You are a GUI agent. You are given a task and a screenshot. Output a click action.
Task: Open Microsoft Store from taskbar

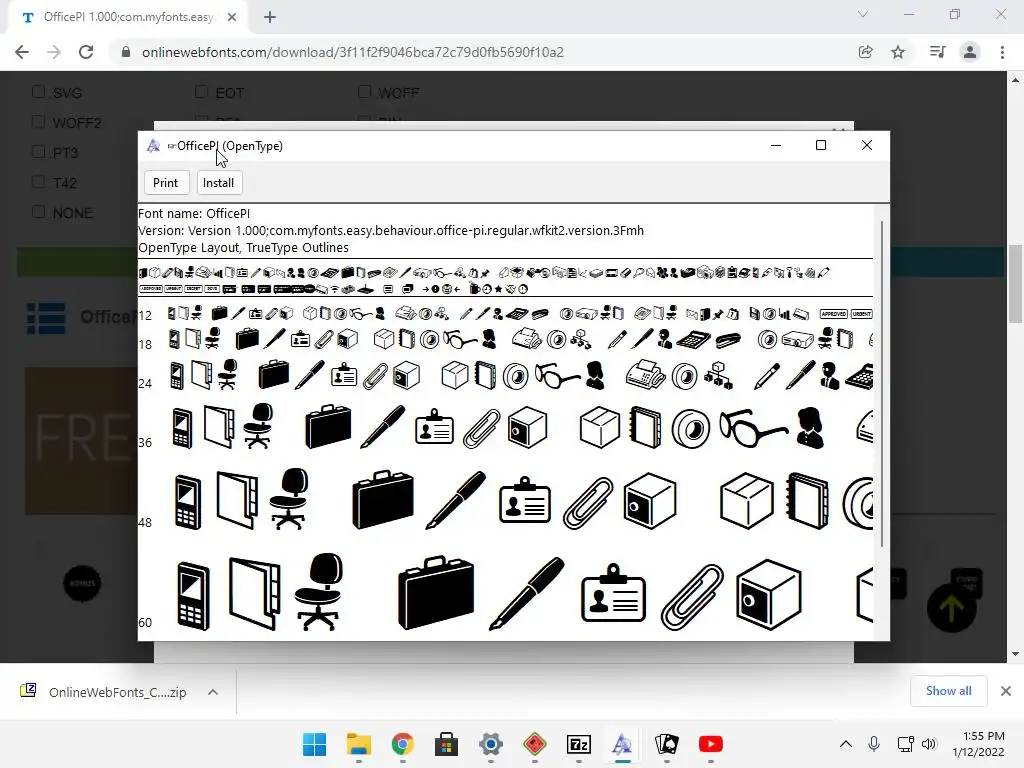pyautogui.click(x=447, y=744)
